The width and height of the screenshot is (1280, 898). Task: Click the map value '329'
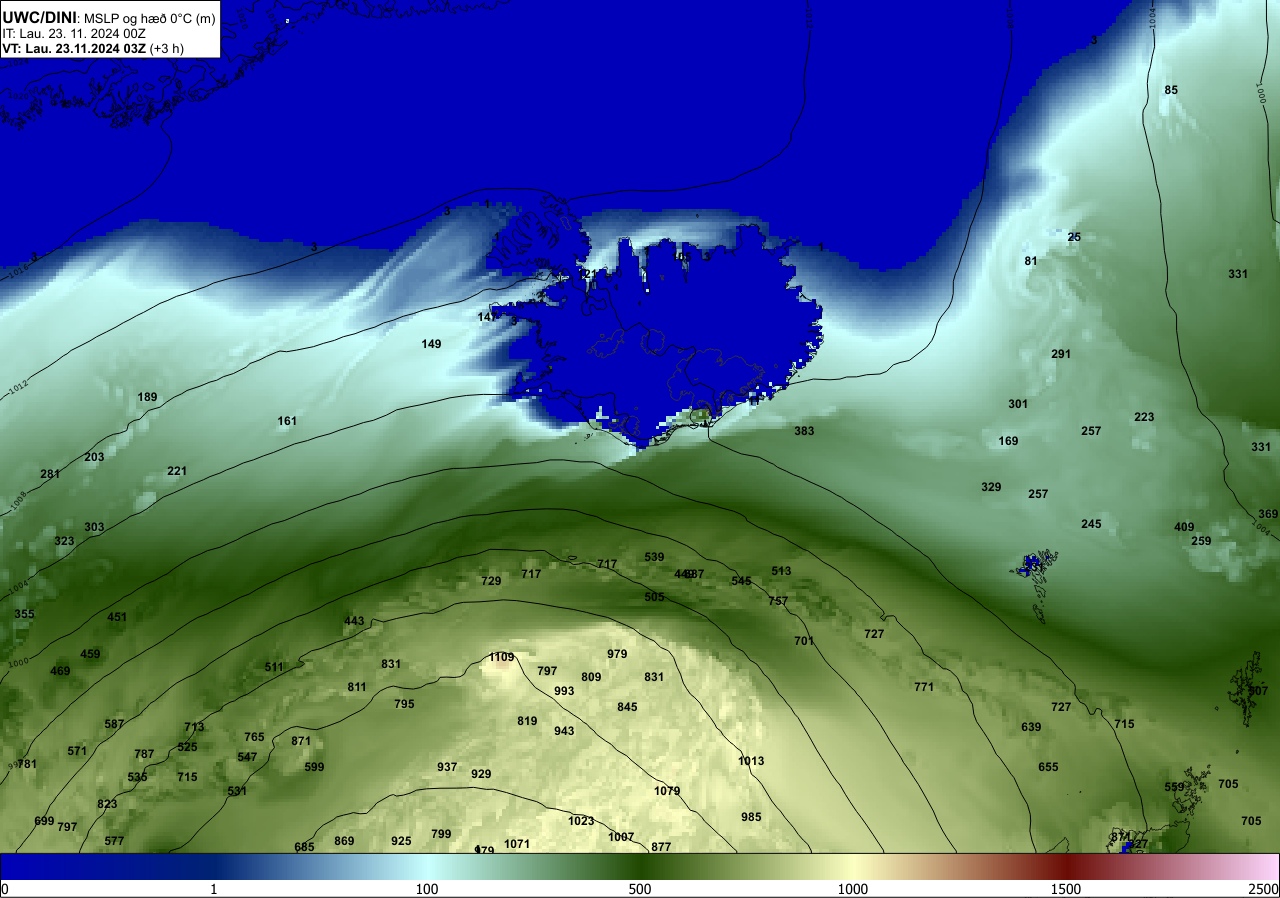click(991, 487)
